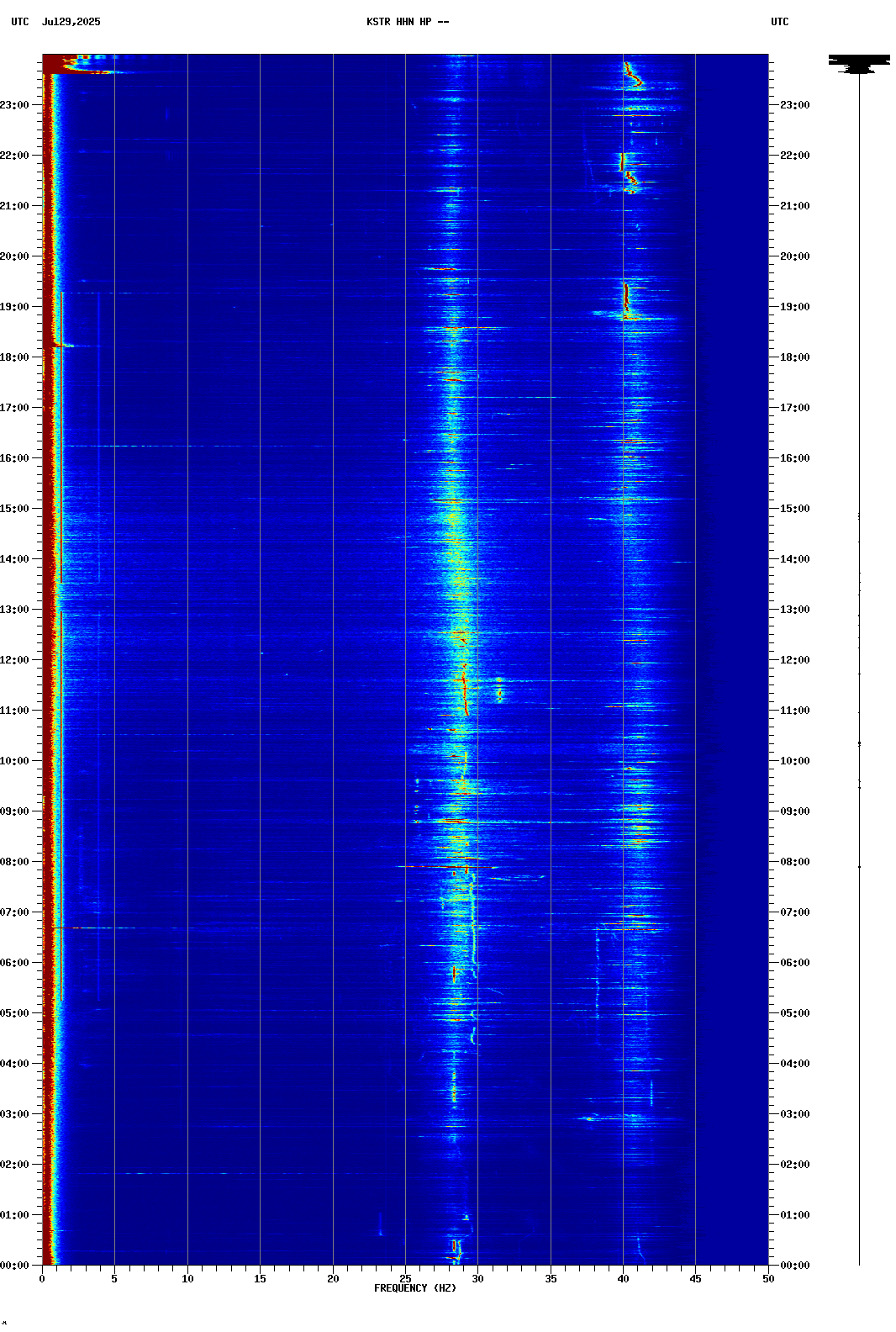
Task: Pick 17:00 on the left time axis
Action: (14, 408)
